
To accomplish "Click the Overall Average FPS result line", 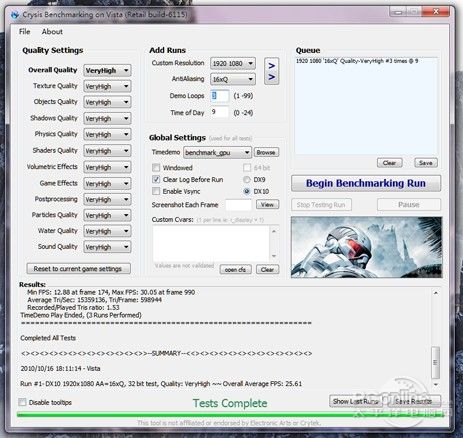I will (x=161, y=384).
